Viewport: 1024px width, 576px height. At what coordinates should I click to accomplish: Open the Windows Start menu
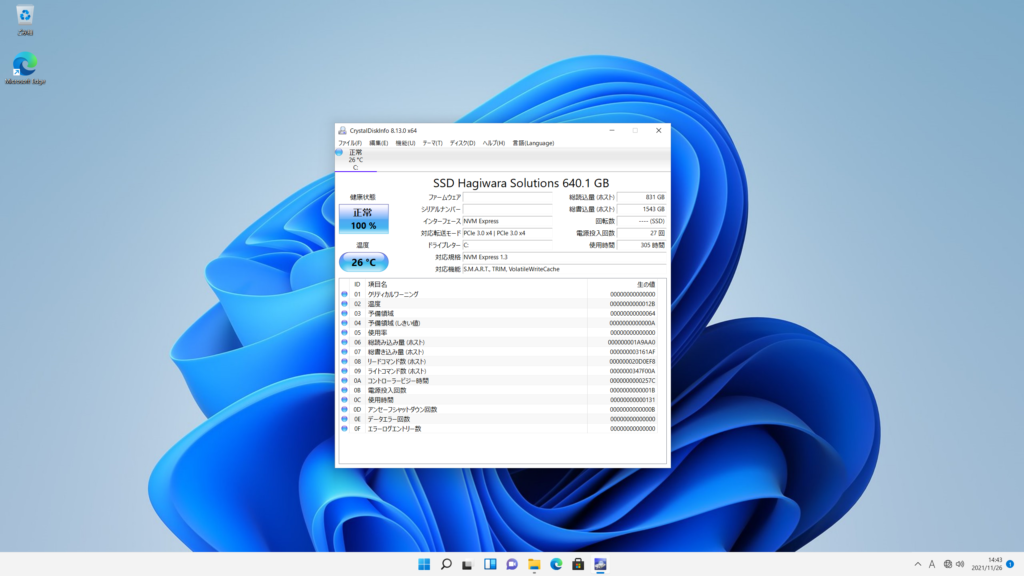tap(424, 564)
